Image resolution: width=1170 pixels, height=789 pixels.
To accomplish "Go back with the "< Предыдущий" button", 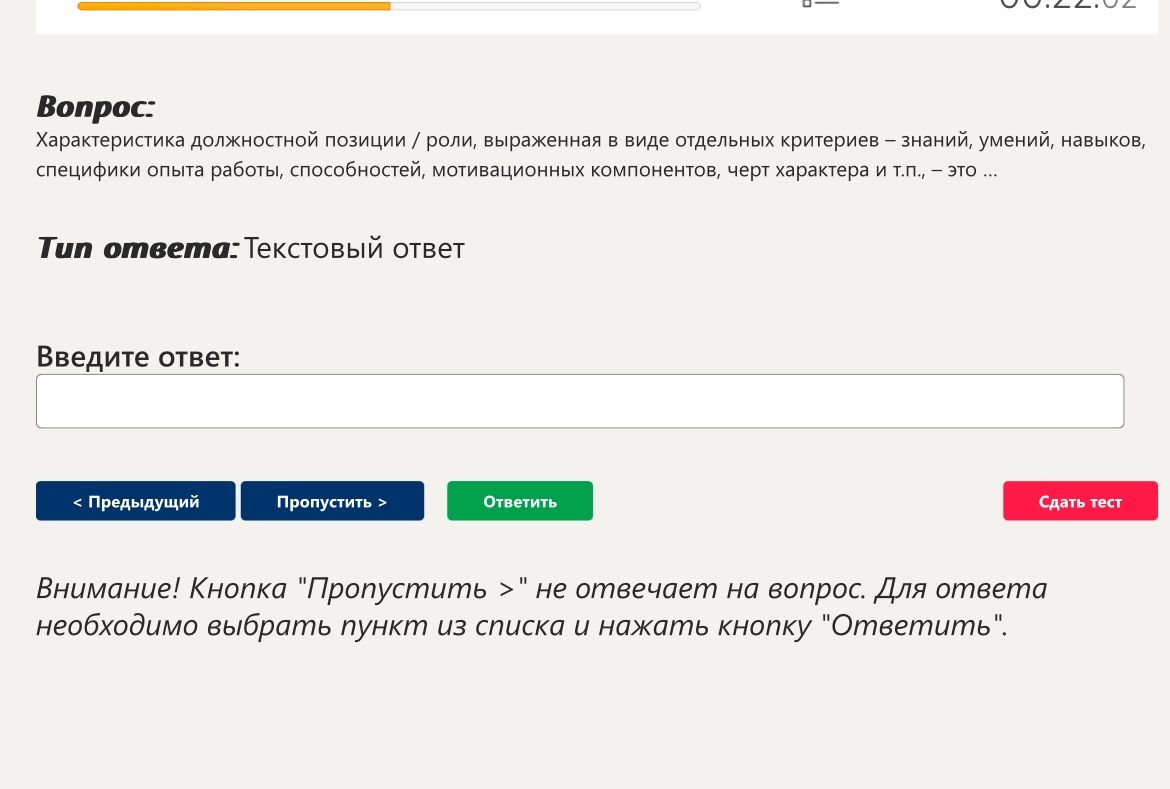I will pyautogui.click(x=136, y=501).
